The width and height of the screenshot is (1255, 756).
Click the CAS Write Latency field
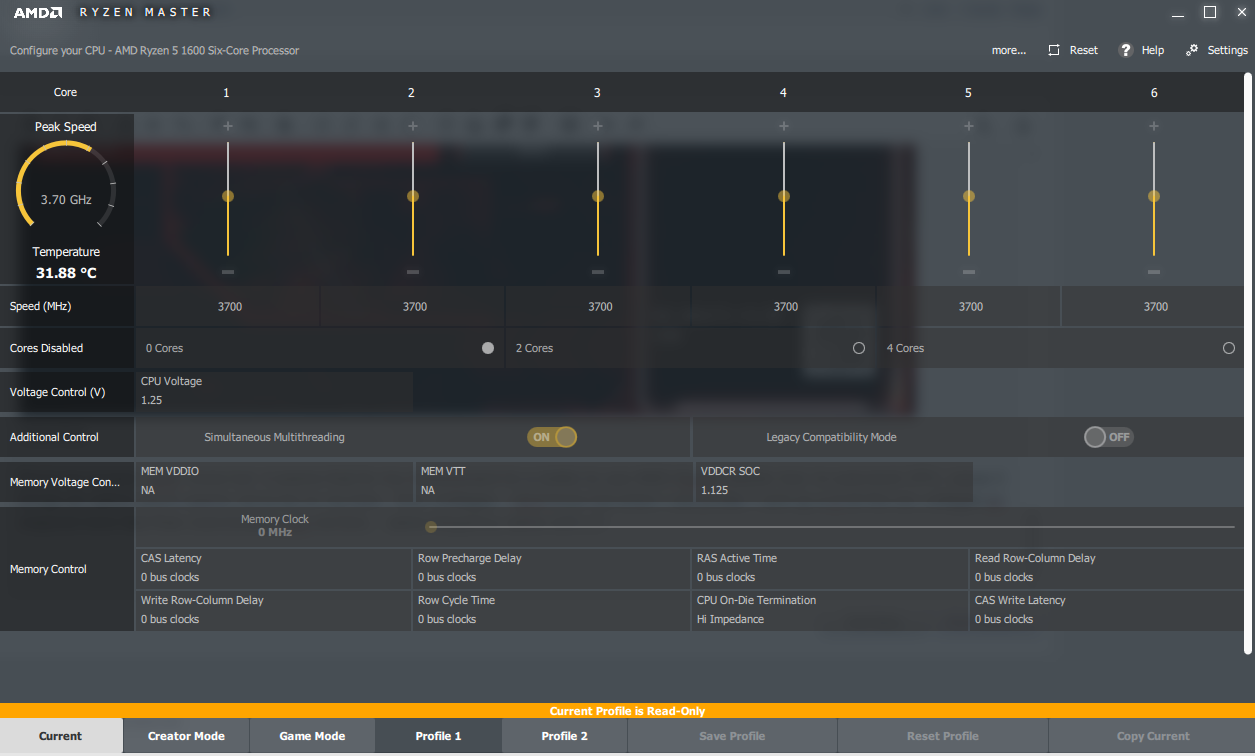(x=1109, y=610)
